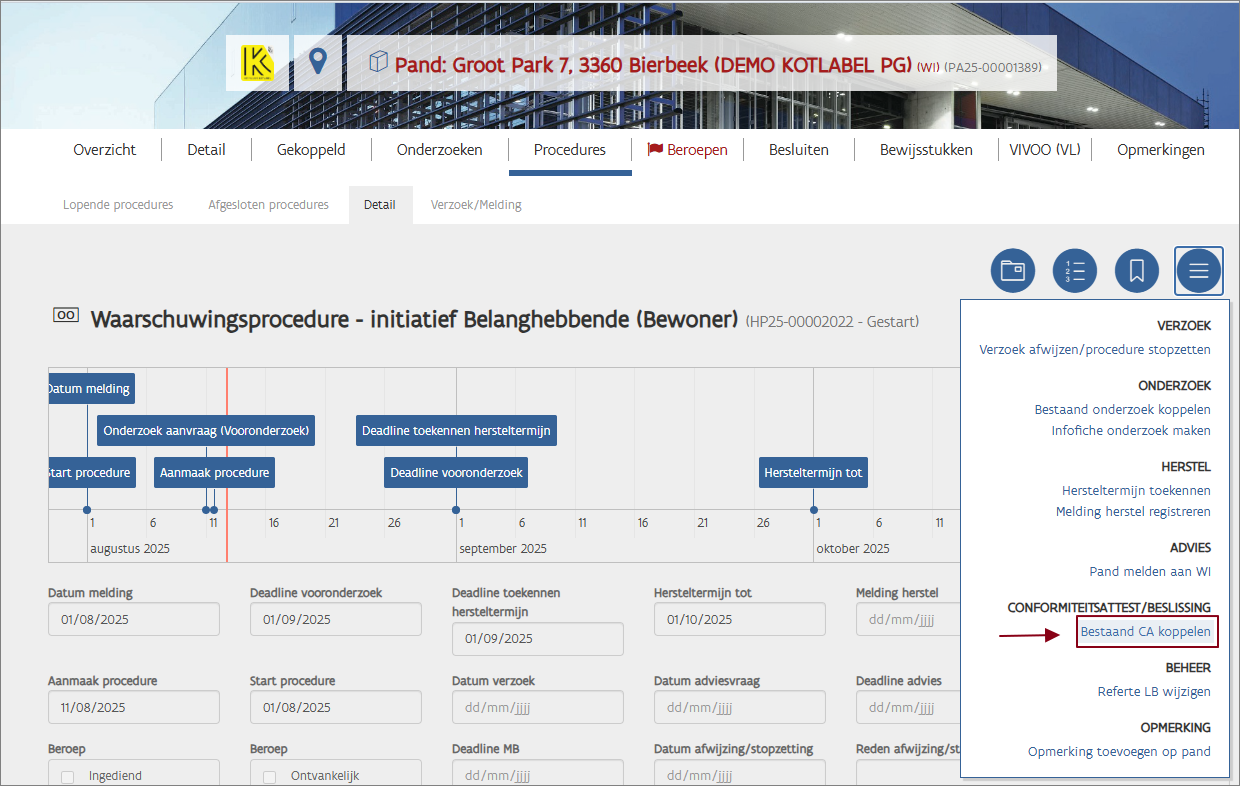
Task: Switch to Afgesloten procedures subtab
Action: (268, 205)
